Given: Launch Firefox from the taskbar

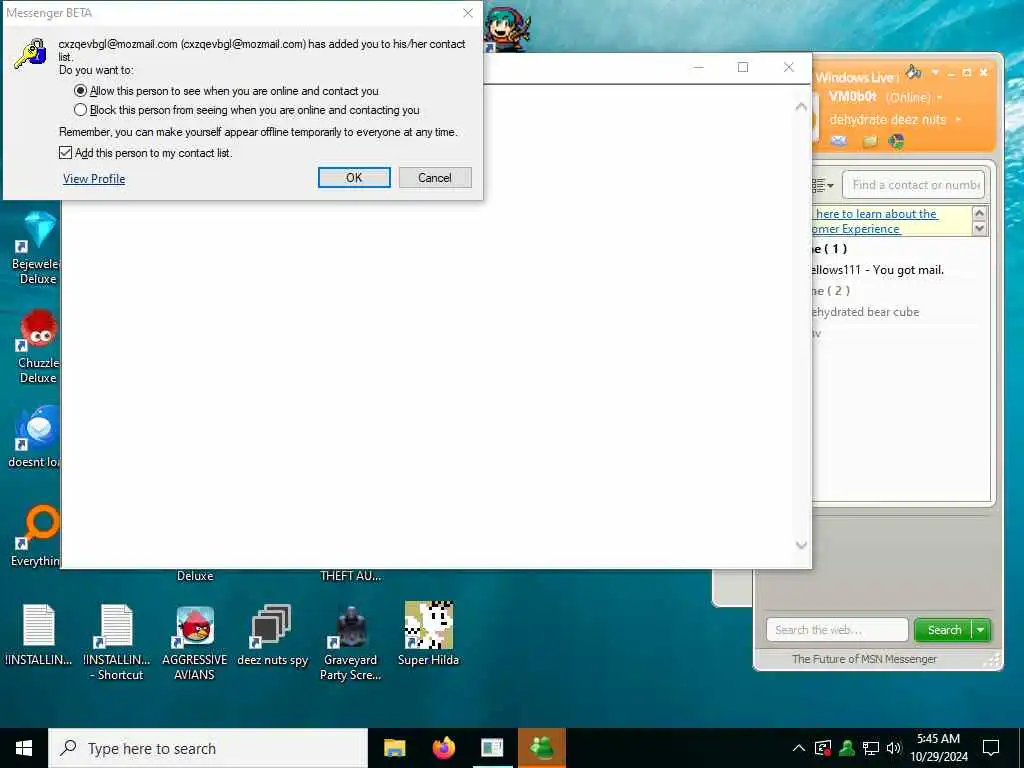Looking at the screenshot, I should [x=444, y=748].
